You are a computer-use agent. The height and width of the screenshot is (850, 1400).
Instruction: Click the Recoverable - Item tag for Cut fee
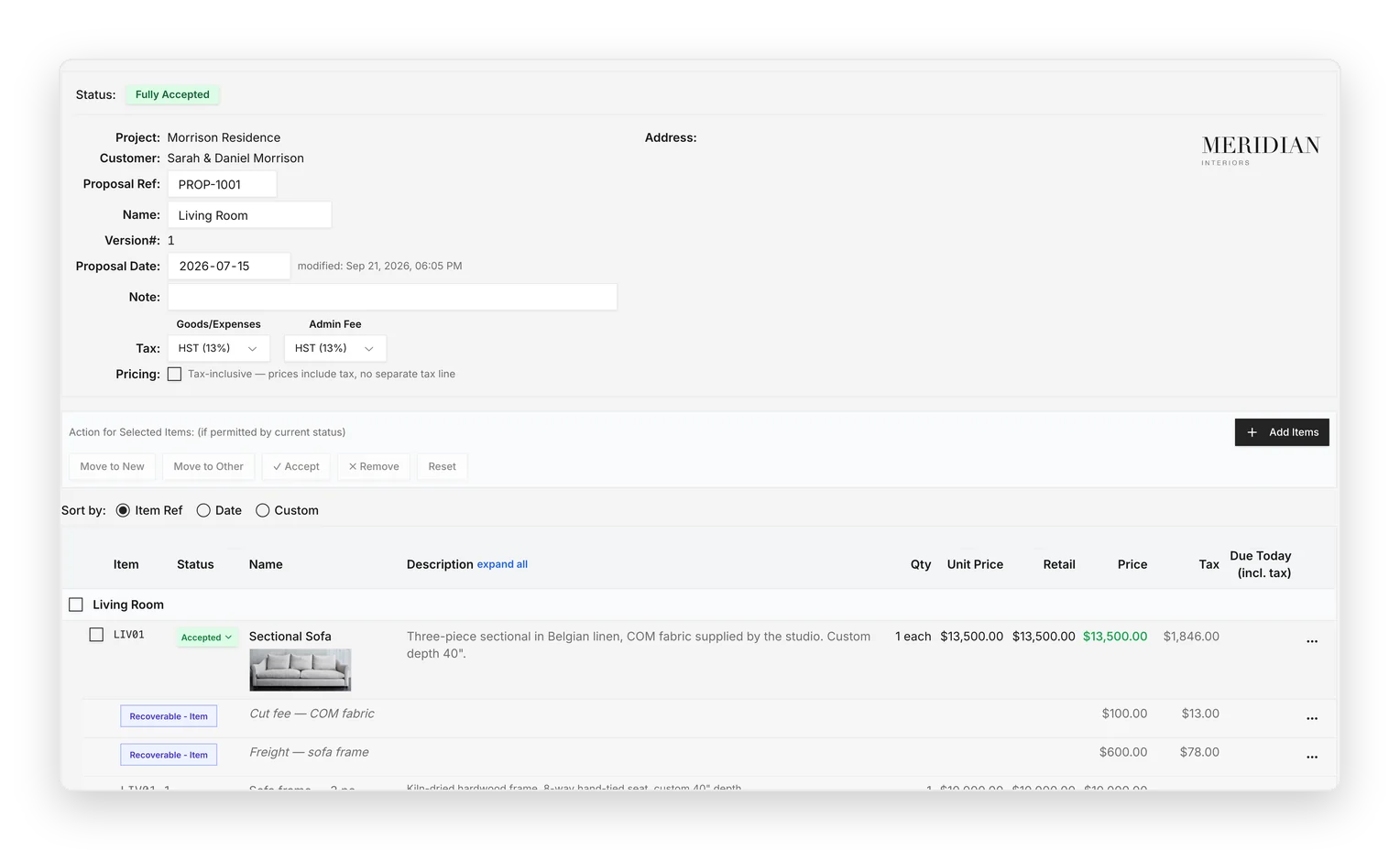pyautogui.click(x=169, y=716)
